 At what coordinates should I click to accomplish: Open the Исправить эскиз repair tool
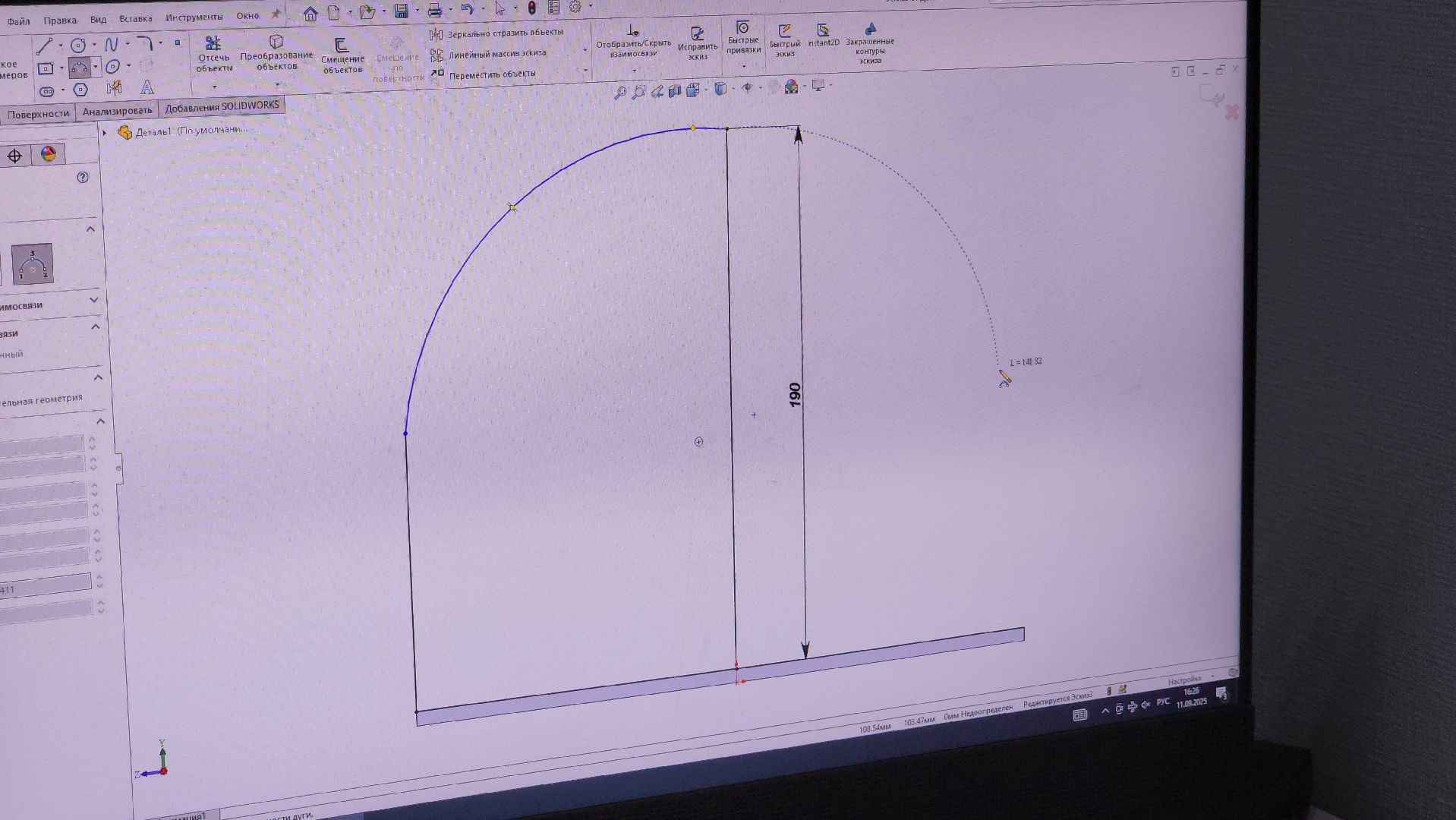click(x=697, y=43)
